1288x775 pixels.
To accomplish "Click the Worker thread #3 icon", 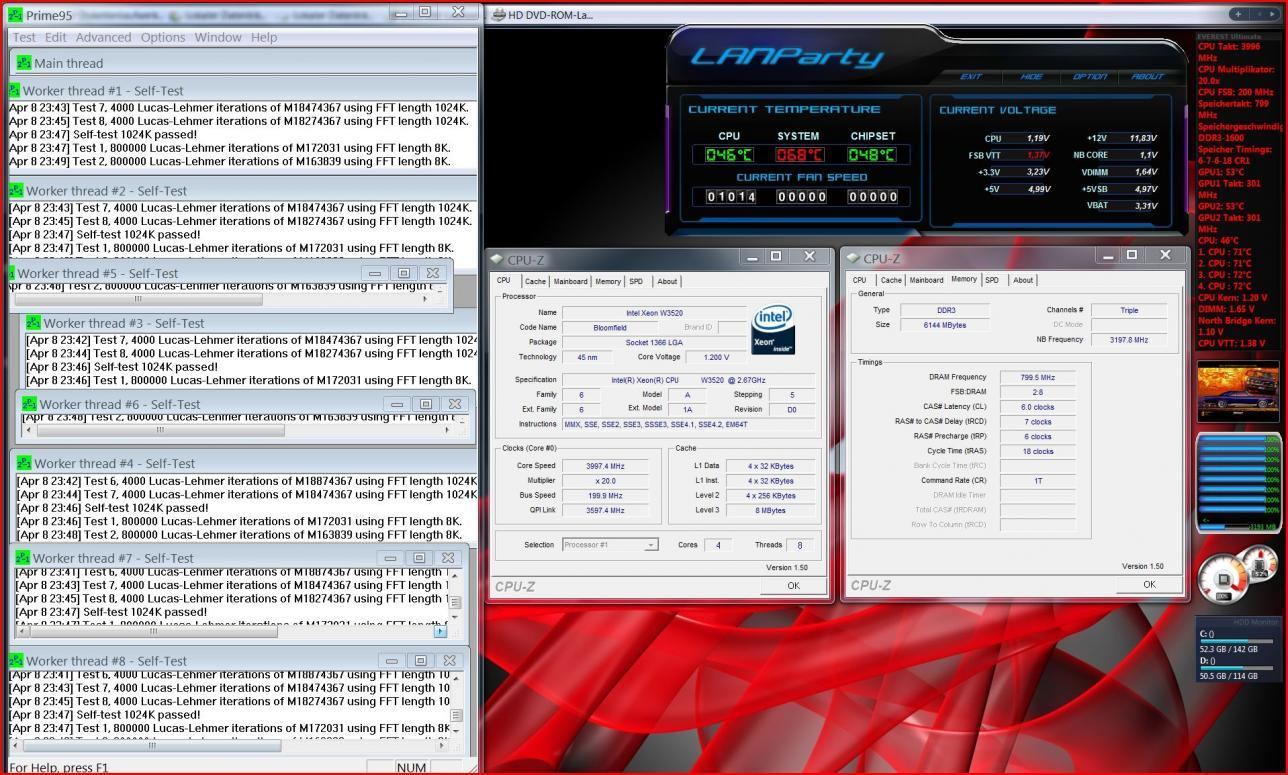I will (33, 322).
